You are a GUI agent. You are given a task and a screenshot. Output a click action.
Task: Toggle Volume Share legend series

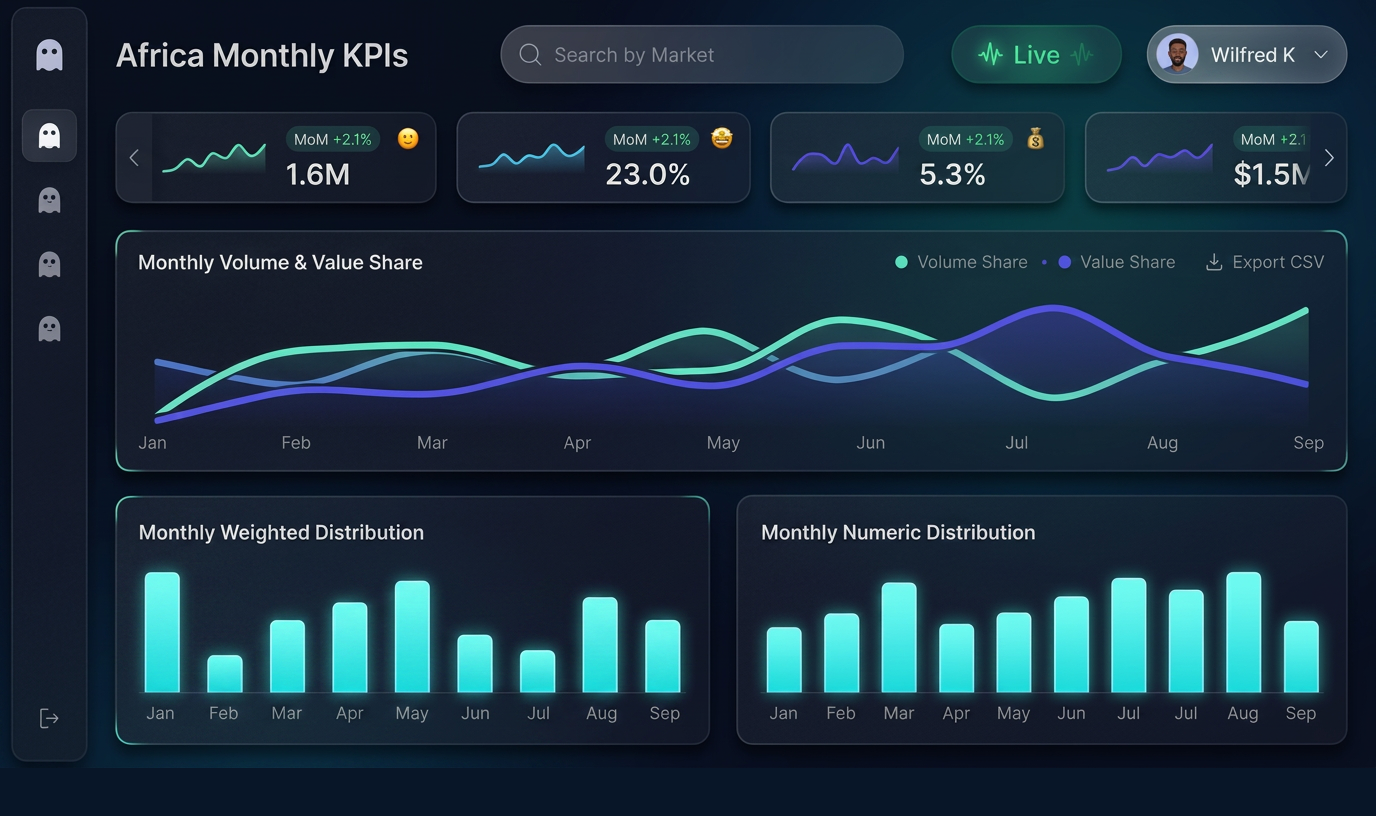coord(961,262)
